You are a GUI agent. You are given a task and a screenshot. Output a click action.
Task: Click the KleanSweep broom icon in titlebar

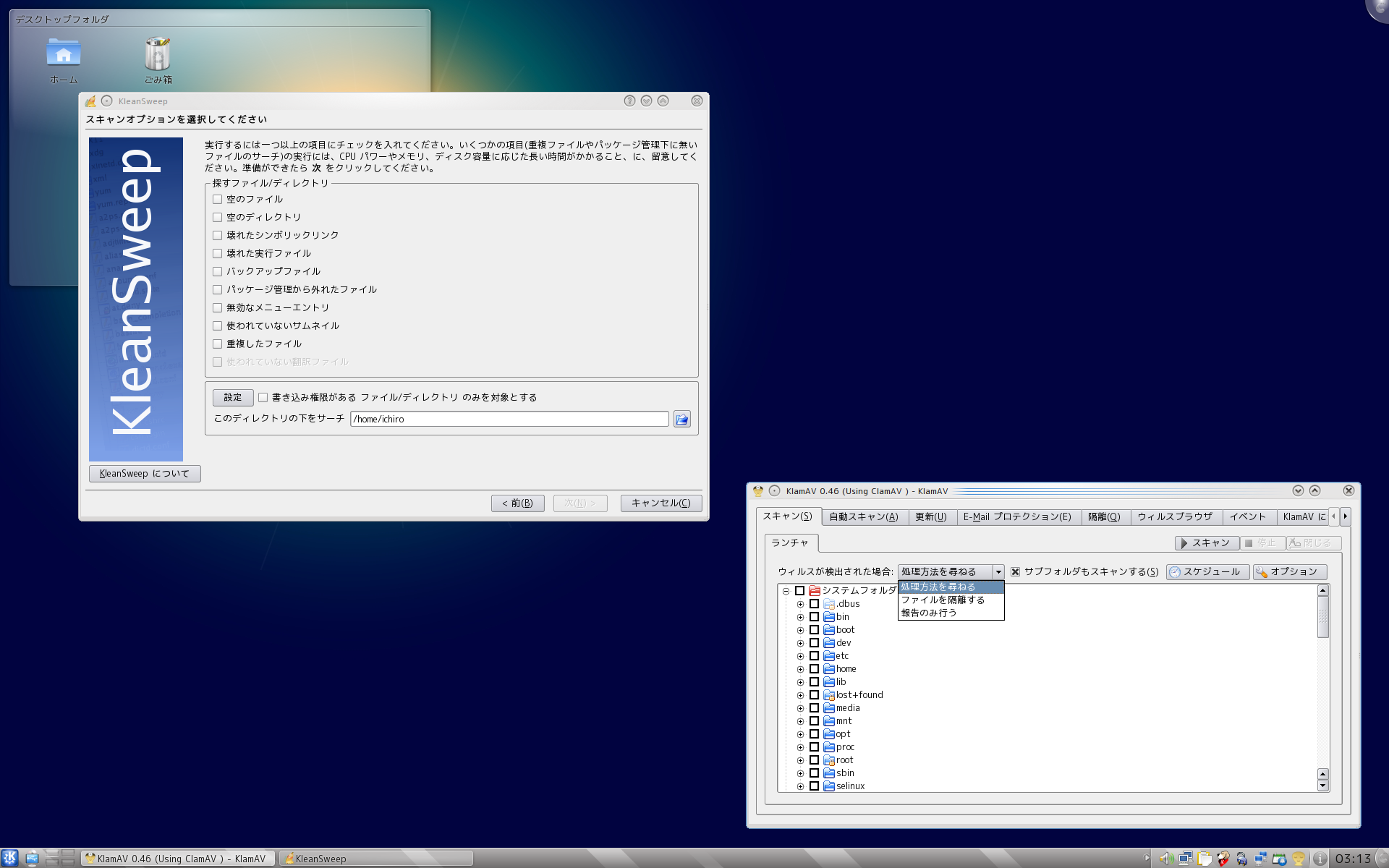[90, 101]
